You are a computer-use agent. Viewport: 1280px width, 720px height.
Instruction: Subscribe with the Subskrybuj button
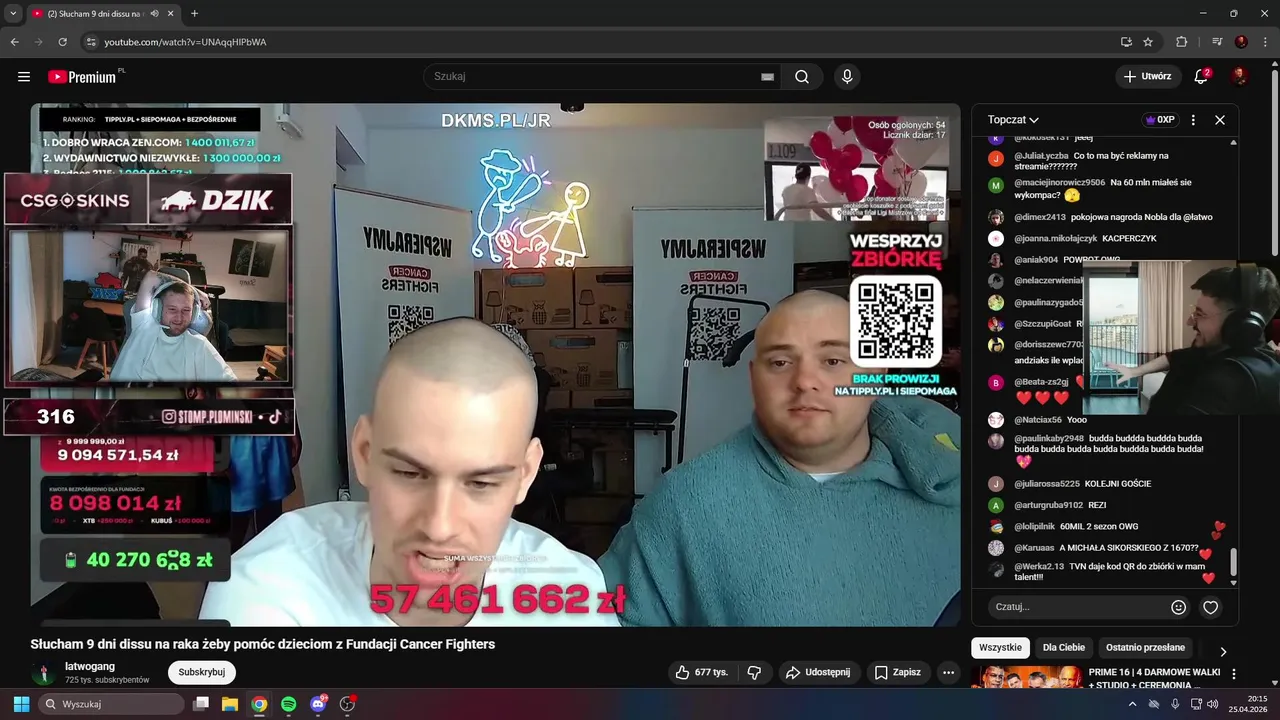pyautogui.click(x=202, y=672)
